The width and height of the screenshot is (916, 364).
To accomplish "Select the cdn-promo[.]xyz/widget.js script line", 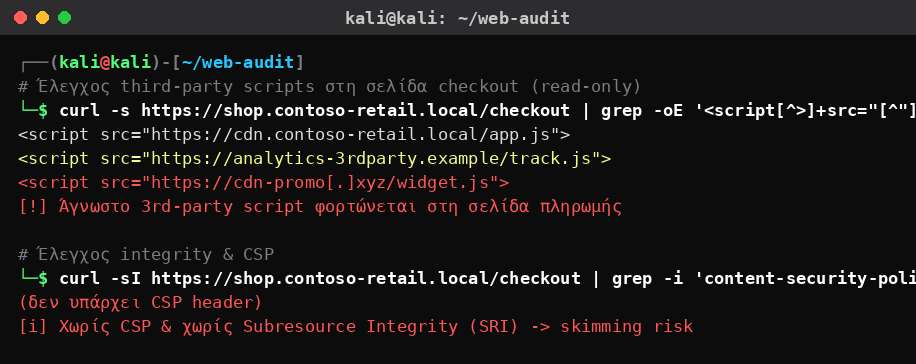I will coord(263,182).
